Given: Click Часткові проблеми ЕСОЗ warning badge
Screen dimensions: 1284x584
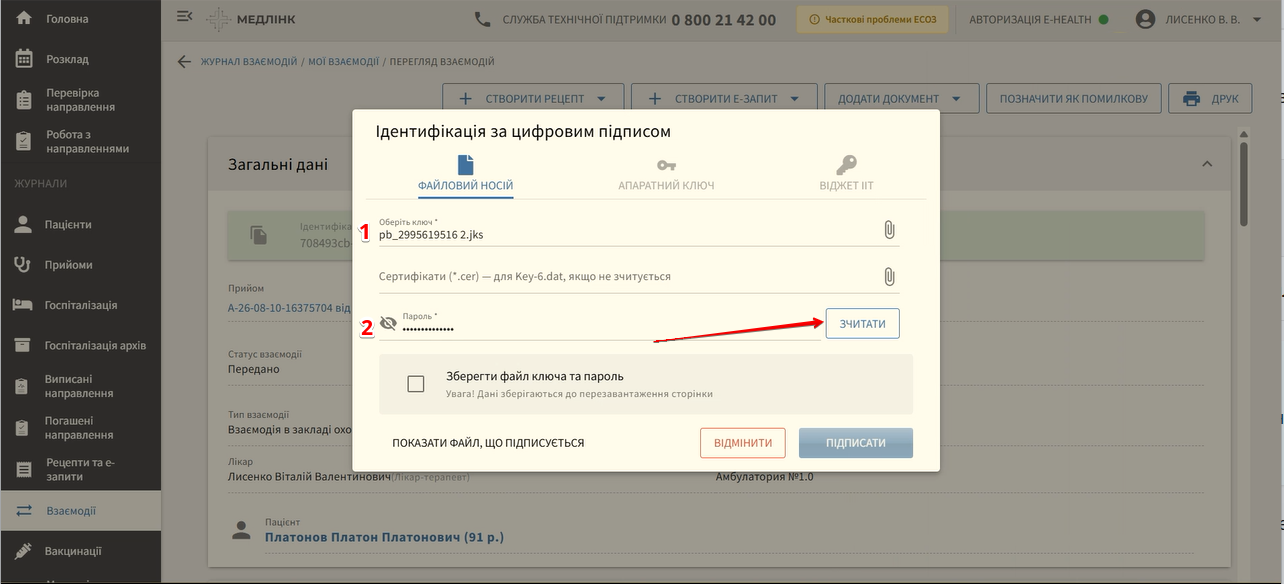Looking at the screenshot, I should click(872, 19).
